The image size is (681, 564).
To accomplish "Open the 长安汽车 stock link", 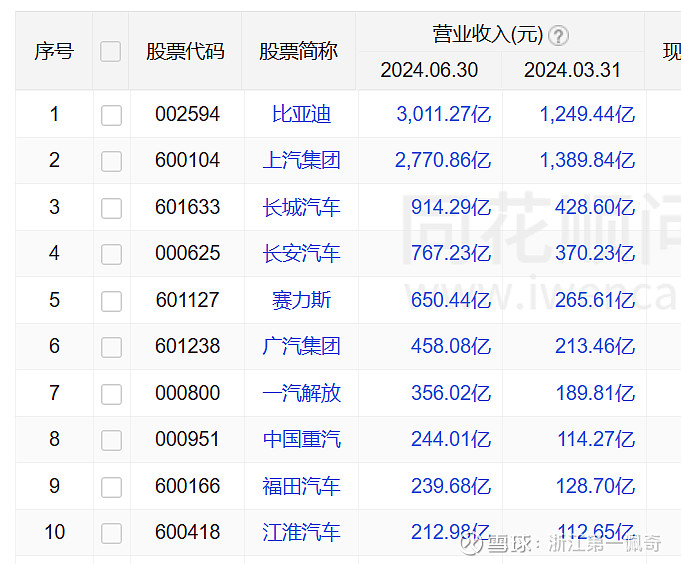I will pos(301,253).
